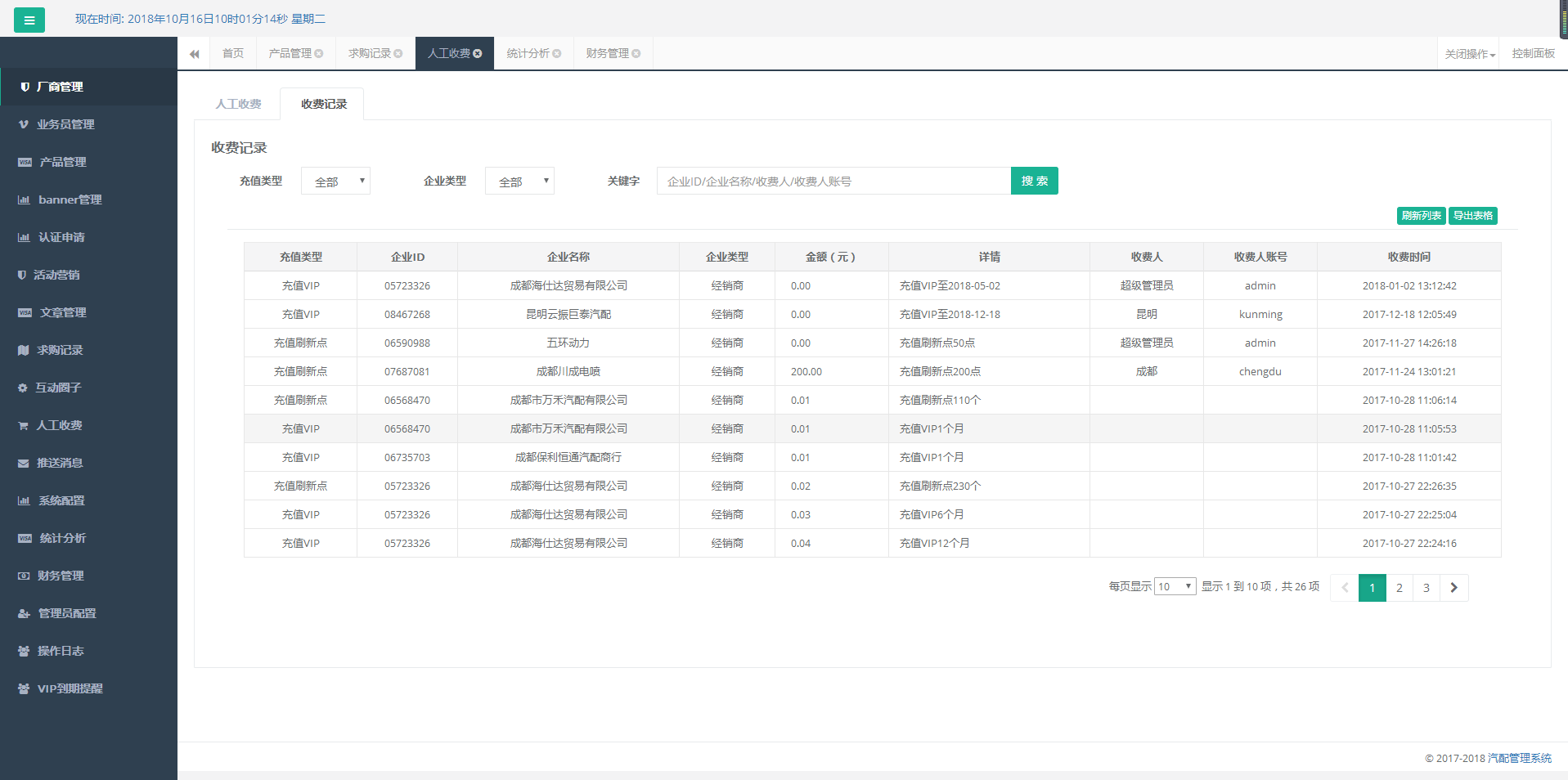Screen dimensions: 1568x780
Task: Go to page 2 of the records
Action: click(1400, 588)
